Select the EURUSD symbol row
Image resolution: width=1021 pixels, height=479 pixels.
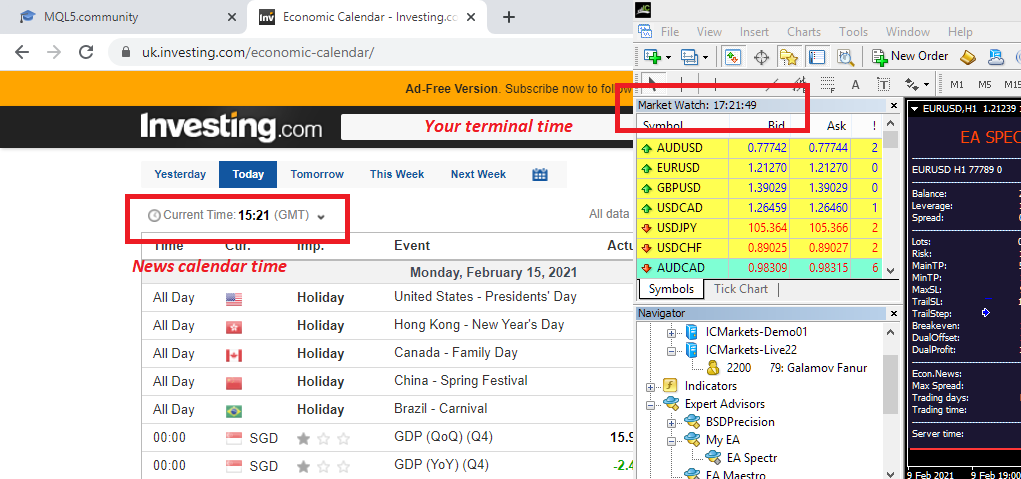pos(759,168)
